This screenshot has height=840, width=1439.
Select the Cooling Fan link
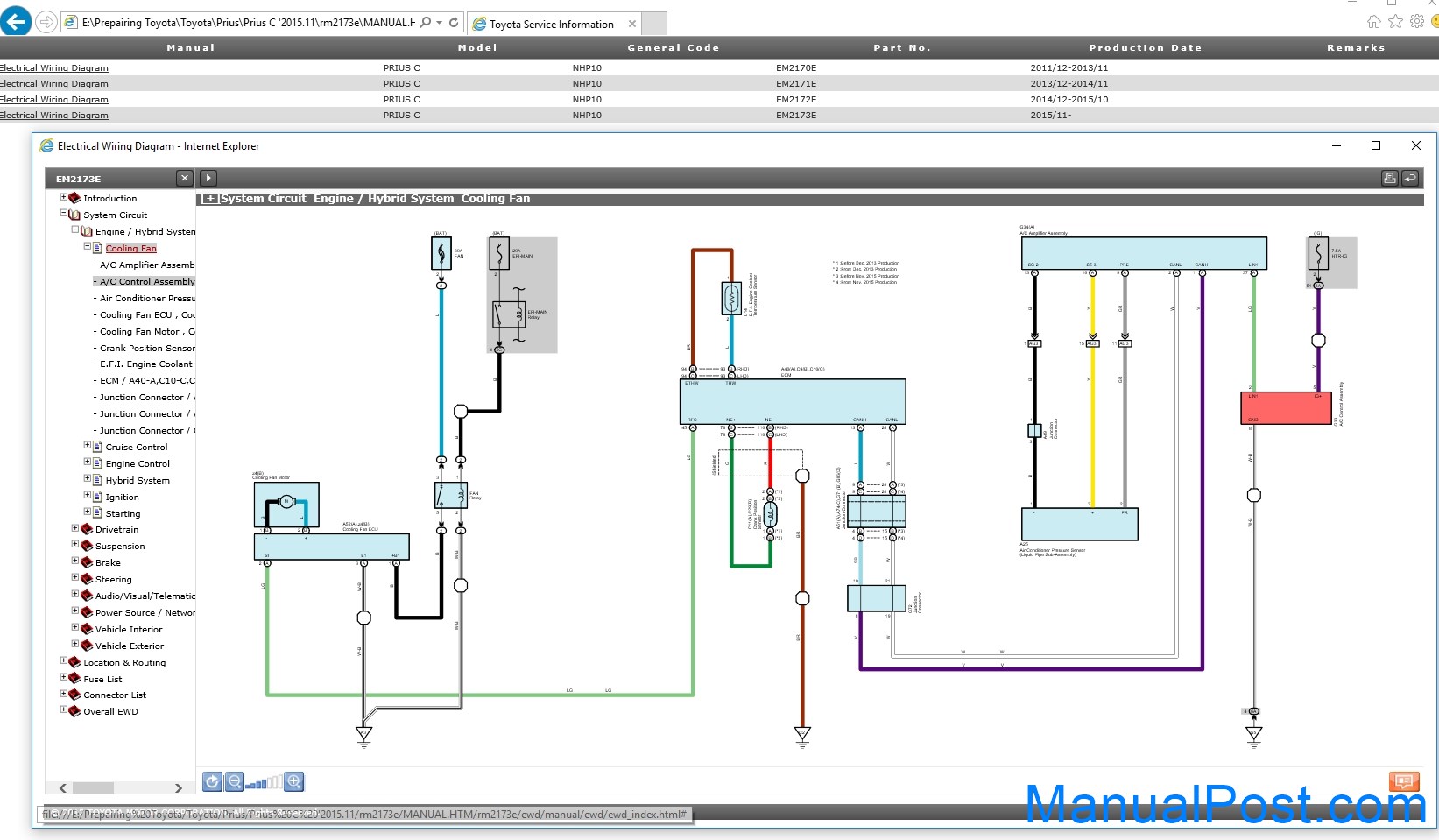tap(131, 249)
